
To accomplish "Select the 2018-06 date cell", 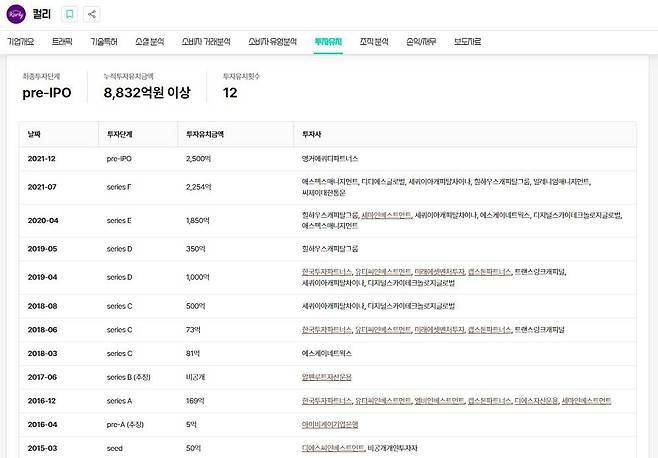I will [42, 330].
